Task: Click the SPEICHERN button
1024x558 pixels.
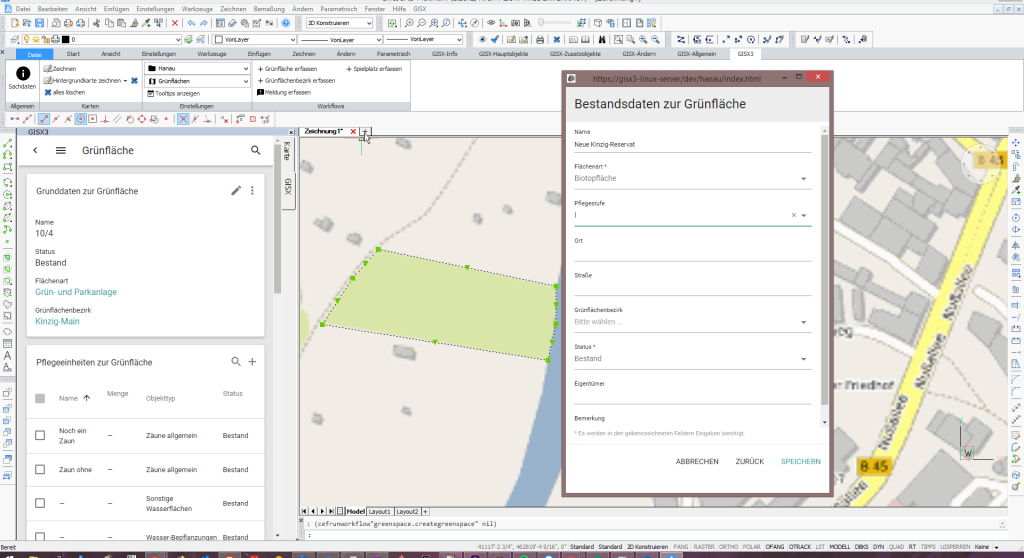Action: tap(801, 461)
